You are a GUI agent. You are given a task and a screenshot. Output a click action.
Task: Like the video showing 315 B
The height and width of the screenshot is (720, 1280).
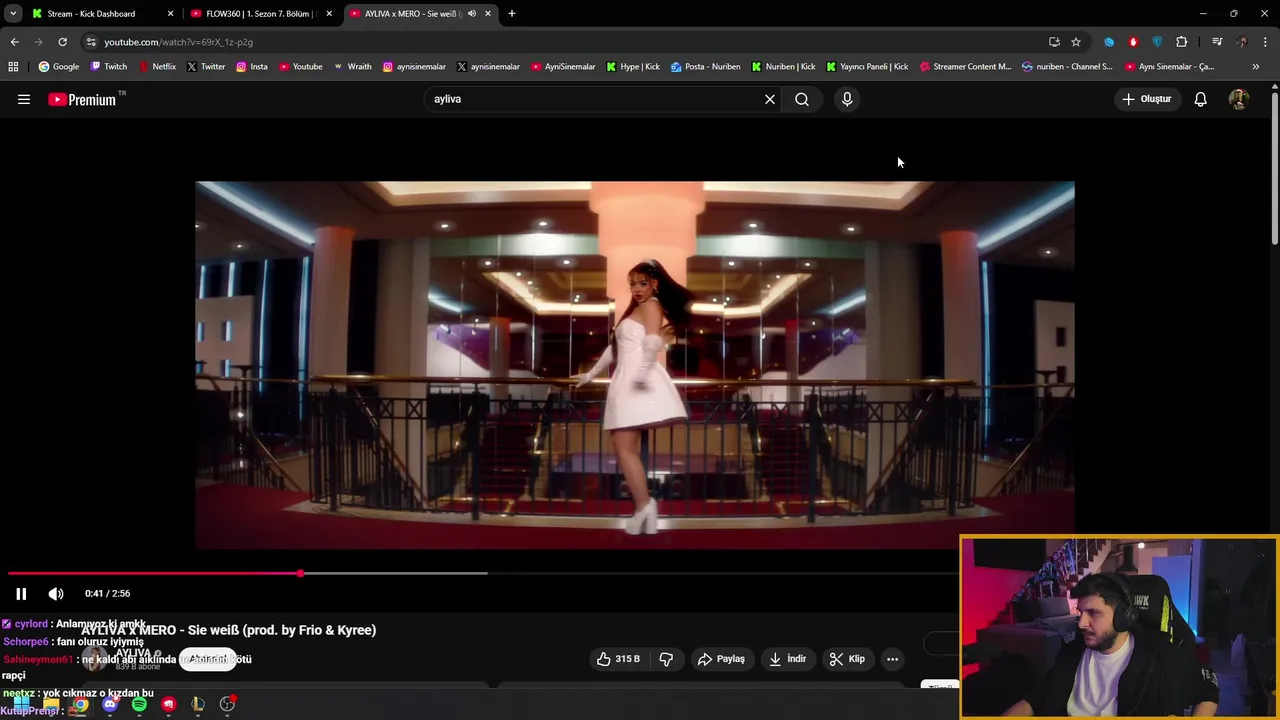pyautogui.click(x=618, y=659)
